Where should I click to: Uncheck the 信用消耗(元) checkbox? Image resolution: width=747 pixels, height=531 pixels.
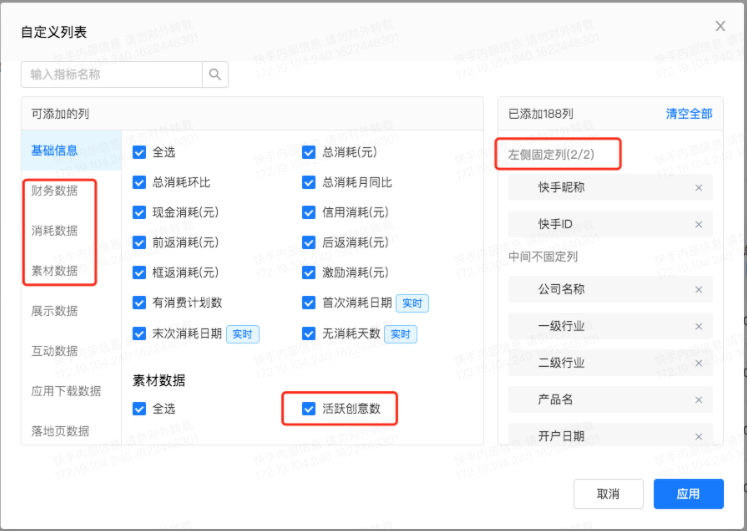(x=309, y=212)
